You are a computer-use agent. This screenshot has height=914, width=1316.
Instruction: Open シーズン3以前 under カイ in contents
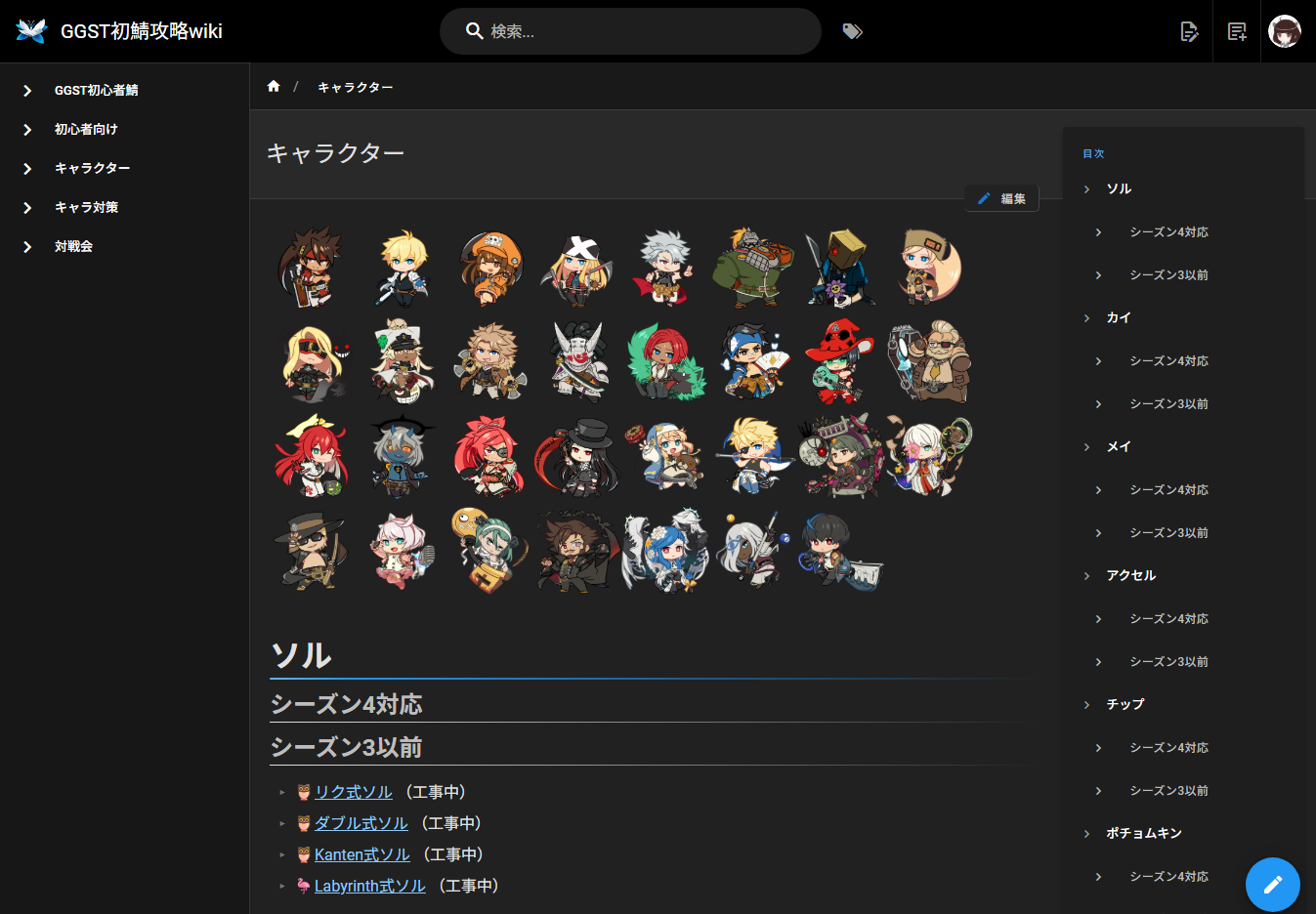1168,403
